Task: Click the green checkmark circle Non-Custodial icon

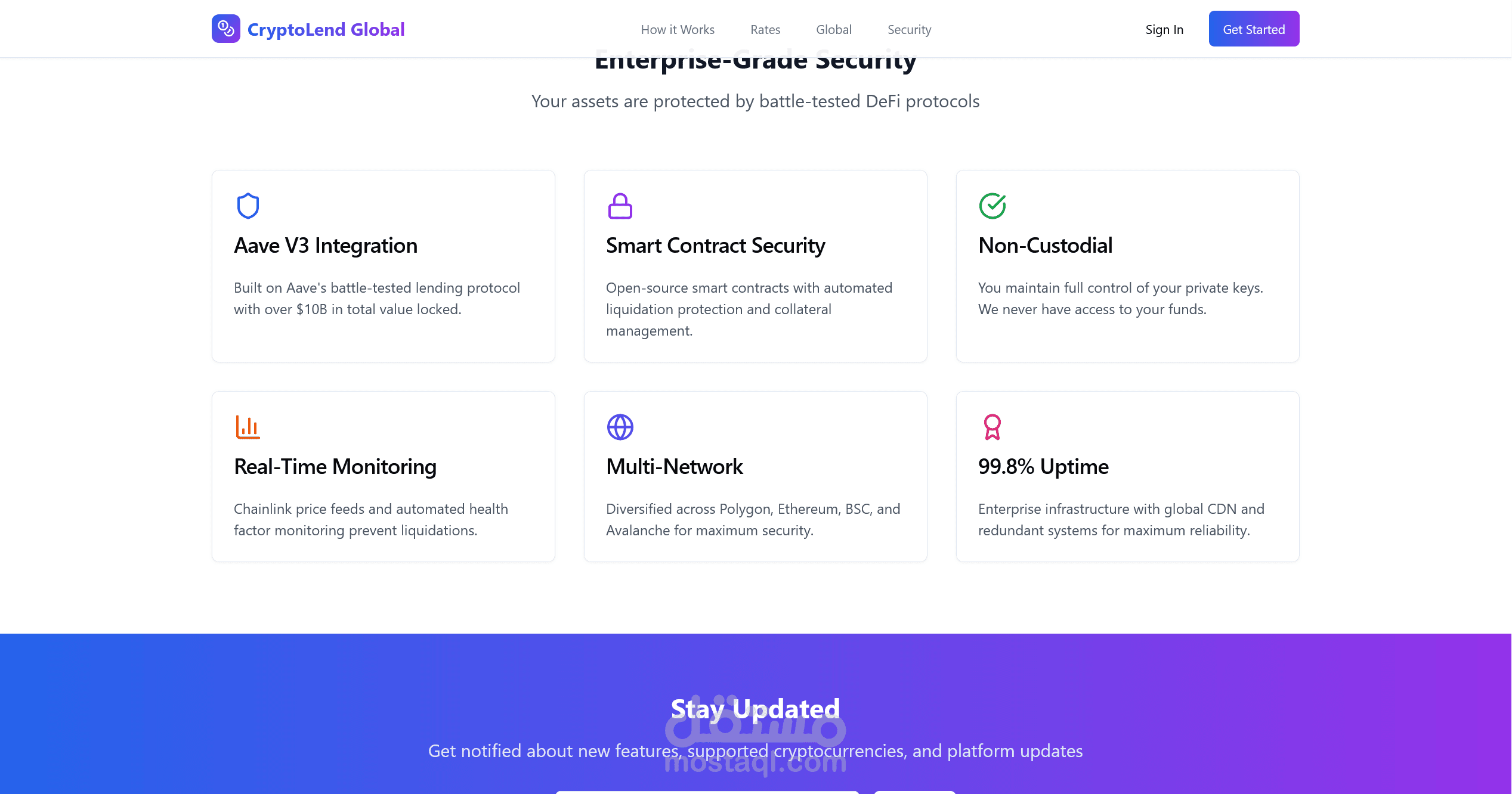Action: (992, 206)
